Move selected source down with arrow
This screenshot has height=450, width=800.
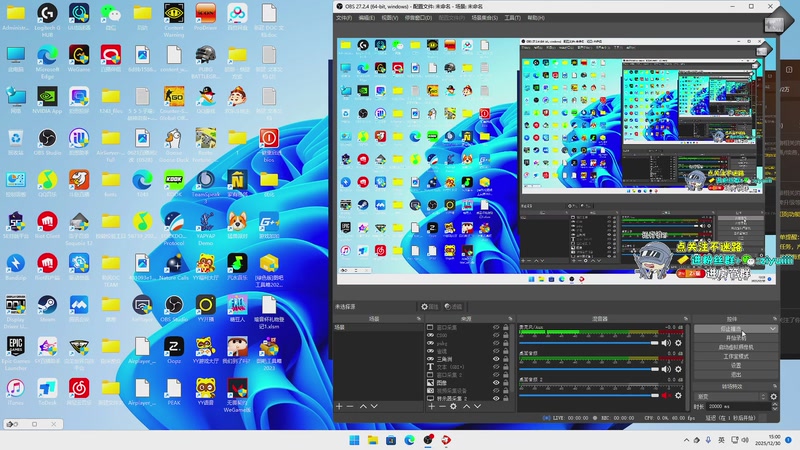coord(478,407)
